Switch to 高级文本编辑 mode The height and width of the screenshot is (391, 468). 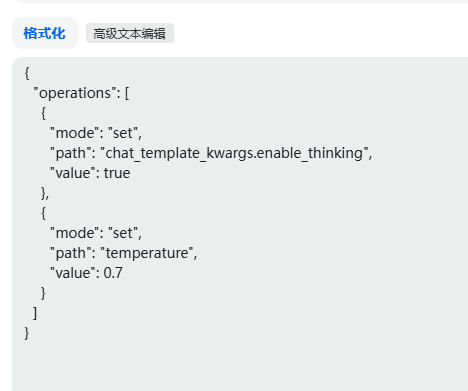[x=130, y=33]
